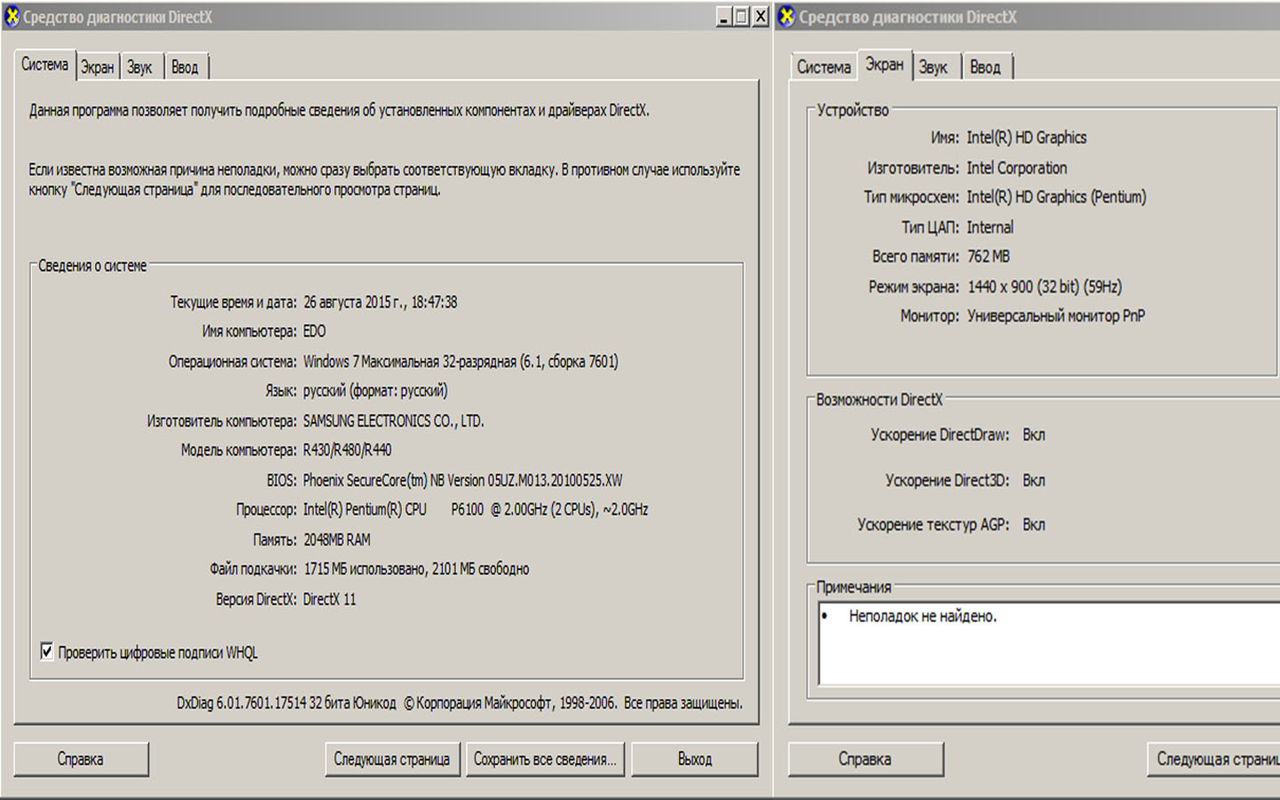Click the Выход button

(x=695, y=759)
